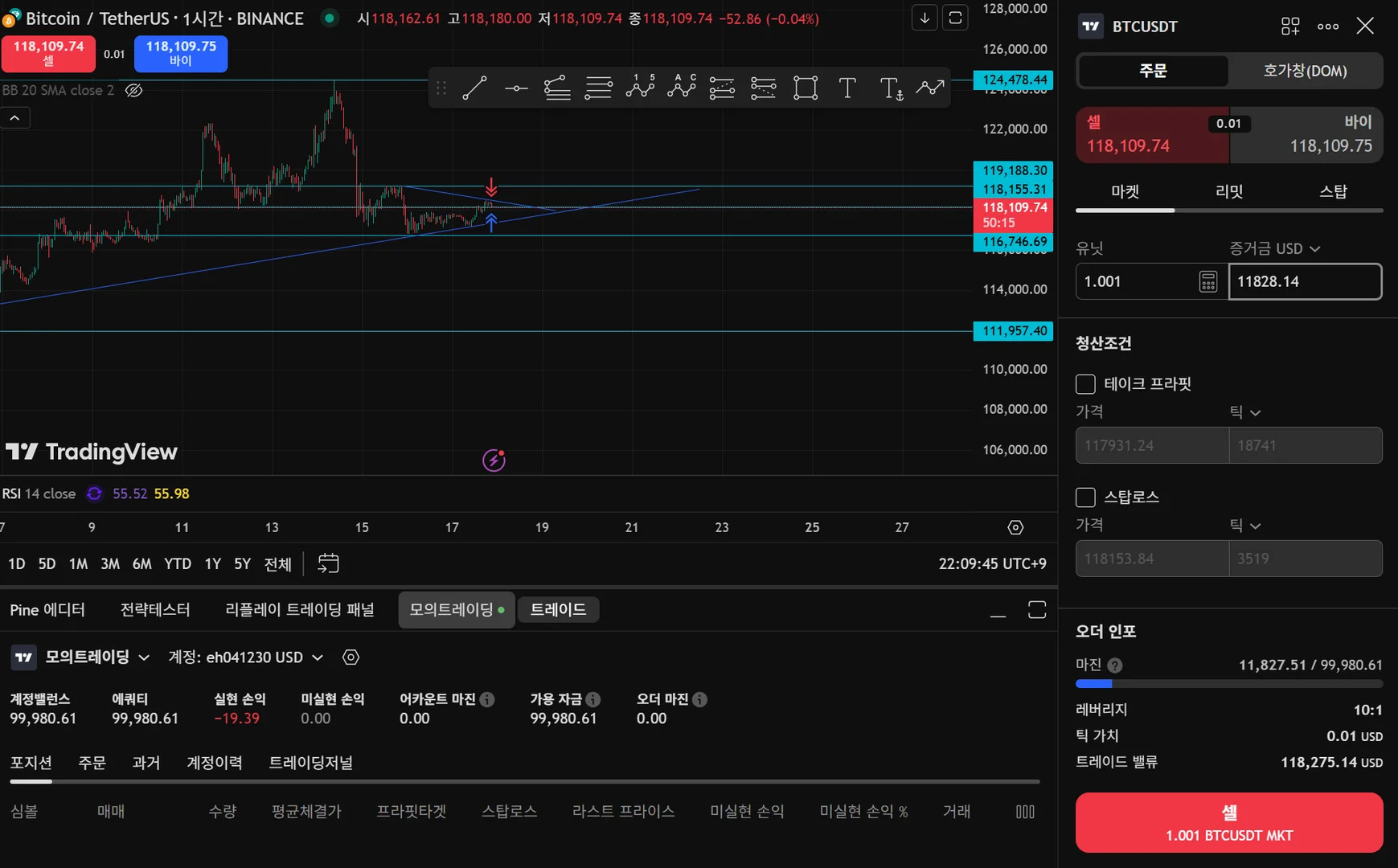Set chart range to YTD
Viewport: 1398px width, 868px height.
[x=178, y=564]
